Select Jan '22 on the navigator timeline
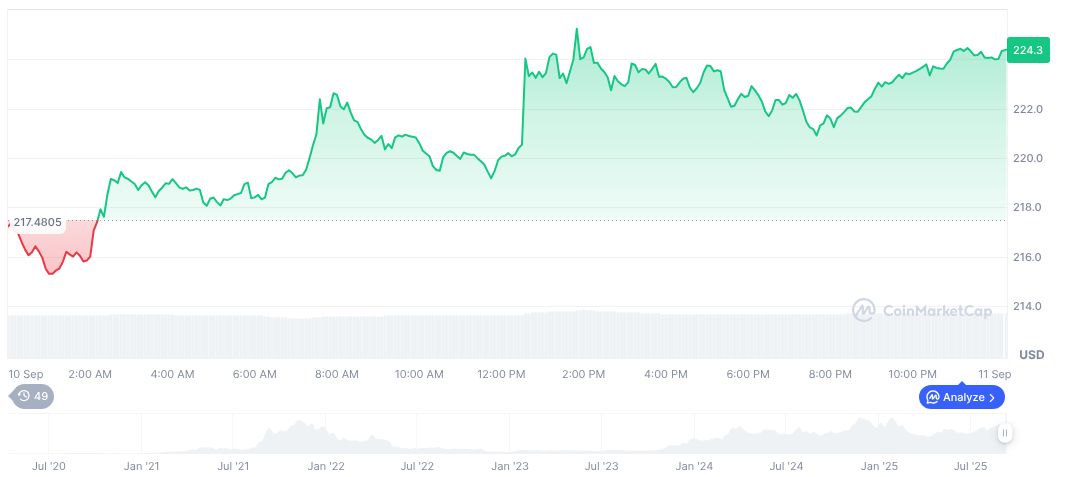This screenshot has height=477, width=1072. pos(325,466)
